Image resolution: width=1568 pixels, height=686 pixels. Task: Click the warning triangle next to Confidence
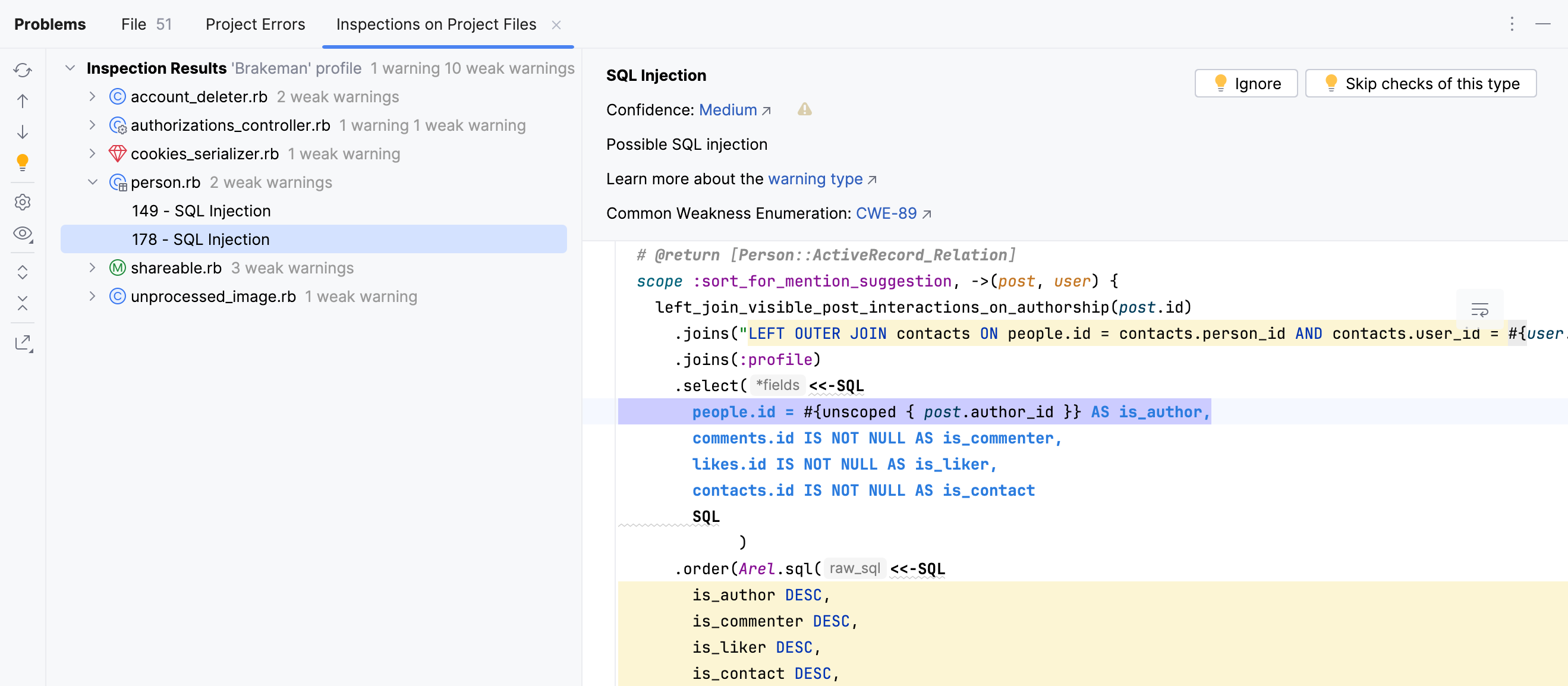(x=804, y=109)
